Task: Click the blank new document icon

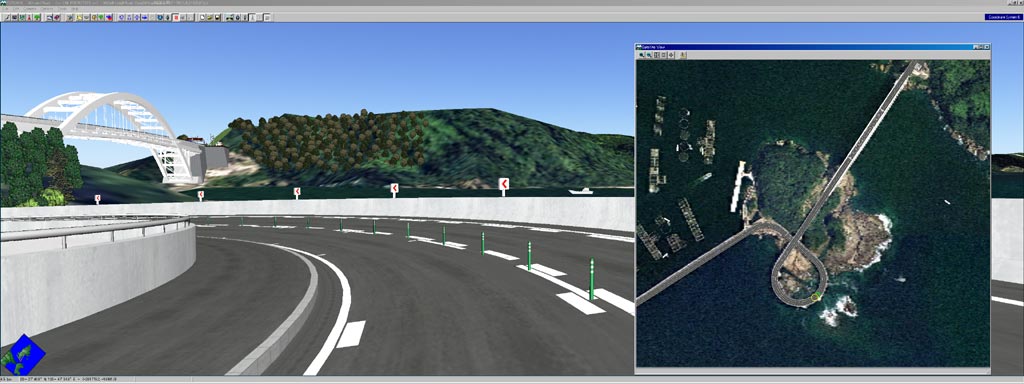Action: [202, 18]
